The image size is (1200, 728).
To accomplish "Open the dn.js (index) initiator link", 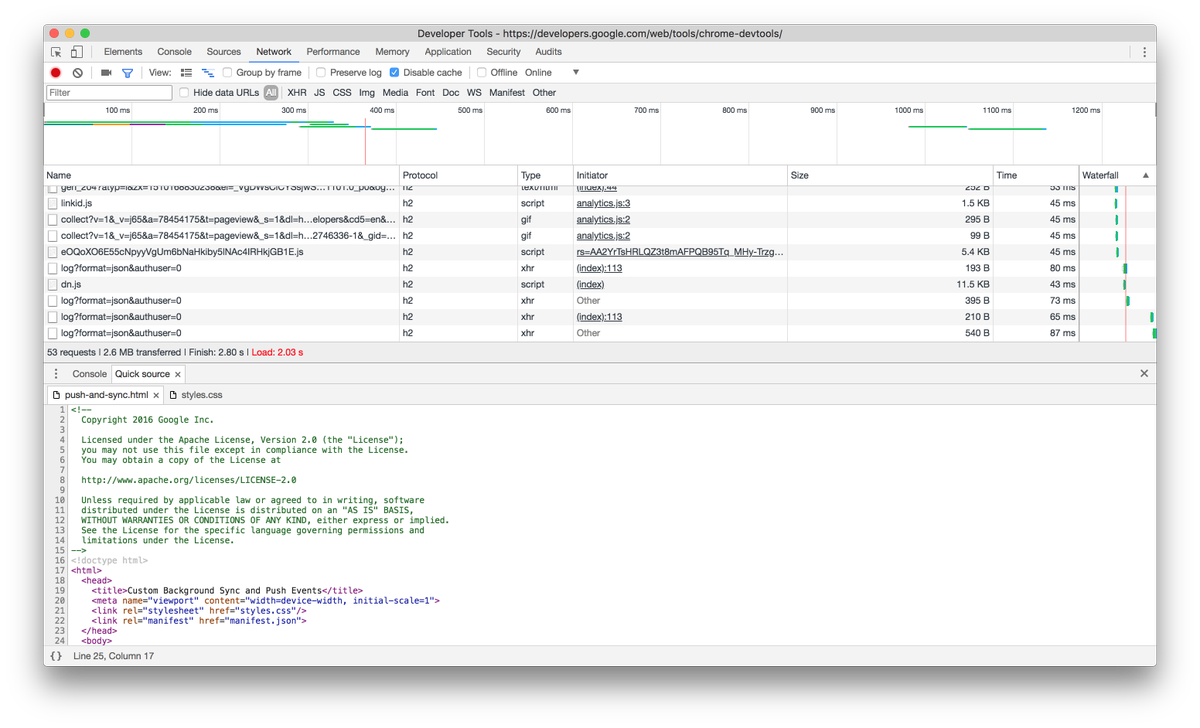I will [590, 284].
